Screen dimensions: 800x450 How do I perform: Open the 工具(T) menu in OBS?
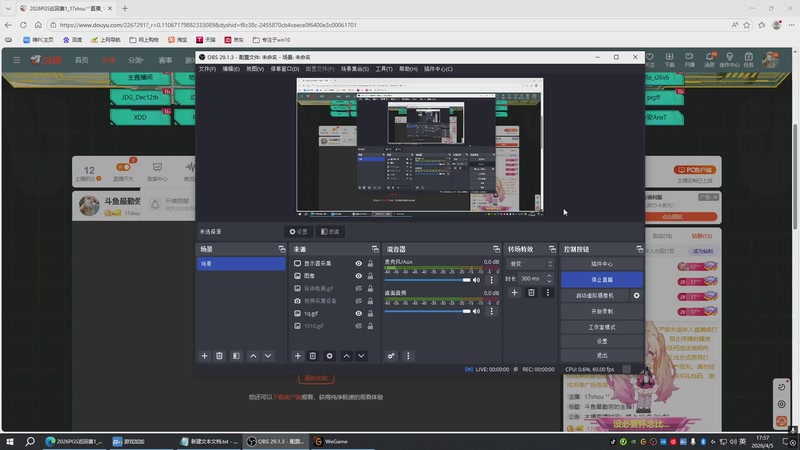coord(384,69)
